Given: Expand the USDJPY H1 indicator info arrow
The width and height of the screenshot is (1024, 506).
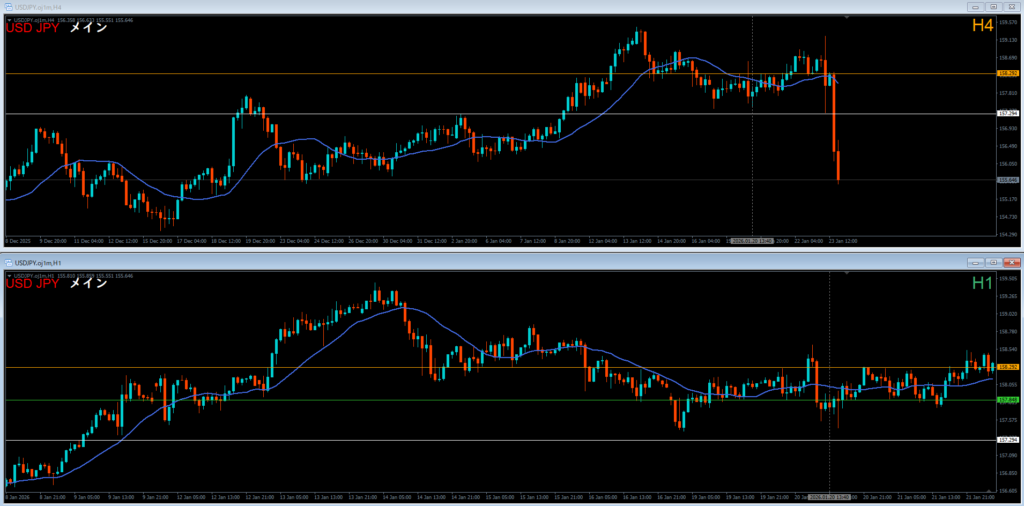Looking at the screenshot, I should point(10,273).
